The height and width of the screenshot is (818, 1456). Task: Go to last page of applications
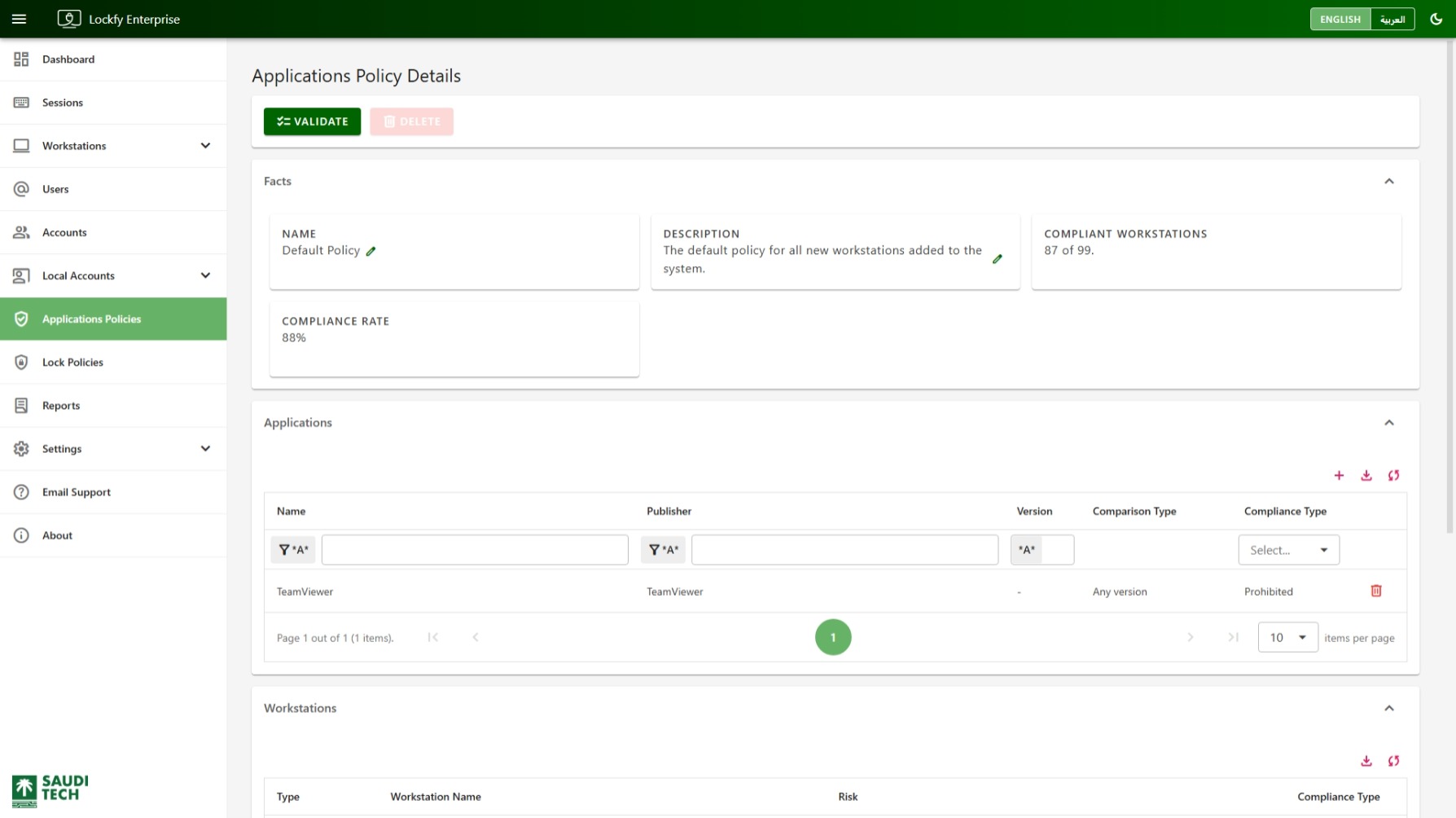pos(1233,637)
